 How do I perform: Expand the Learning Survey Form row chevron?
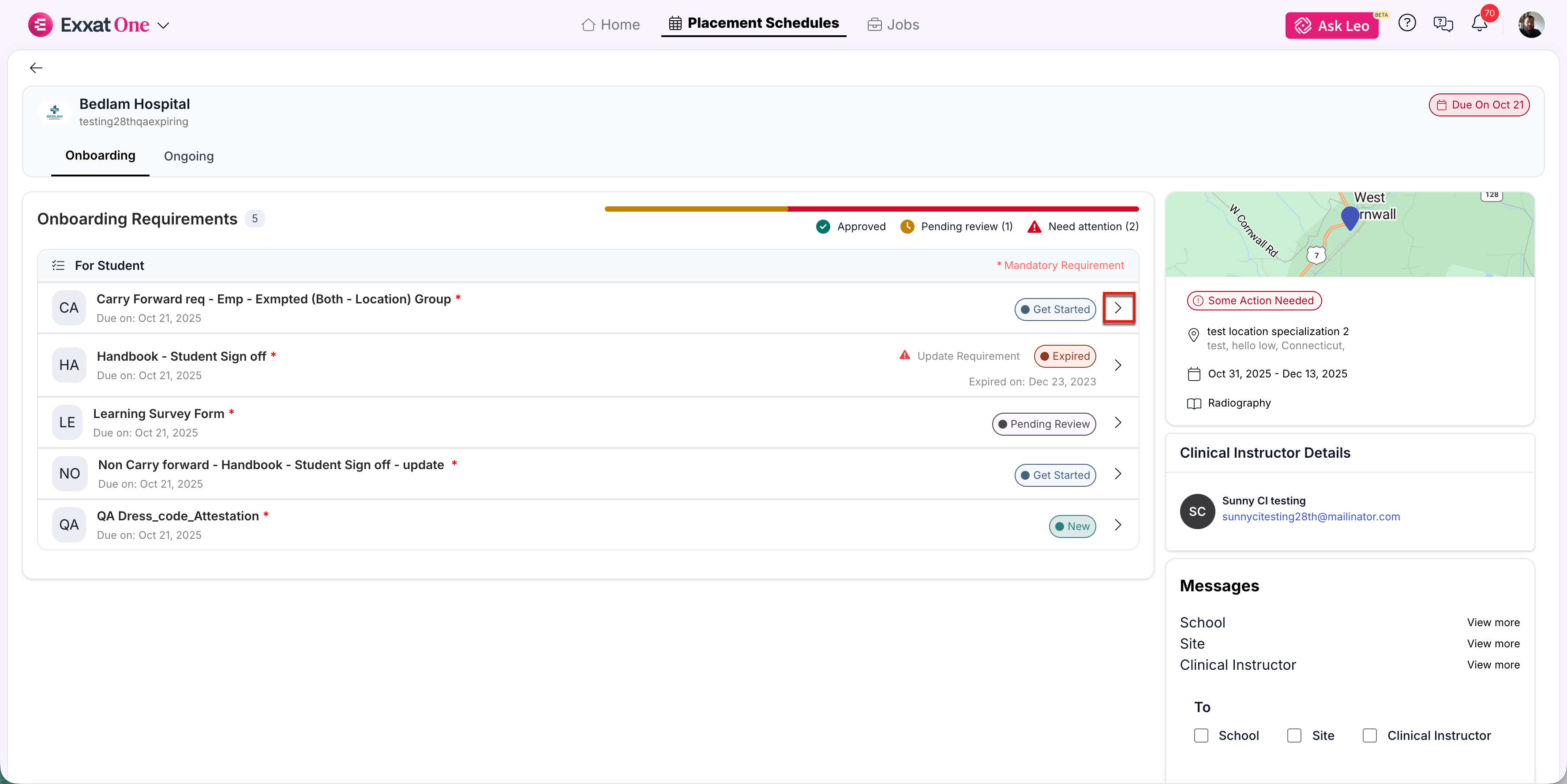[x=1117, y=423]
